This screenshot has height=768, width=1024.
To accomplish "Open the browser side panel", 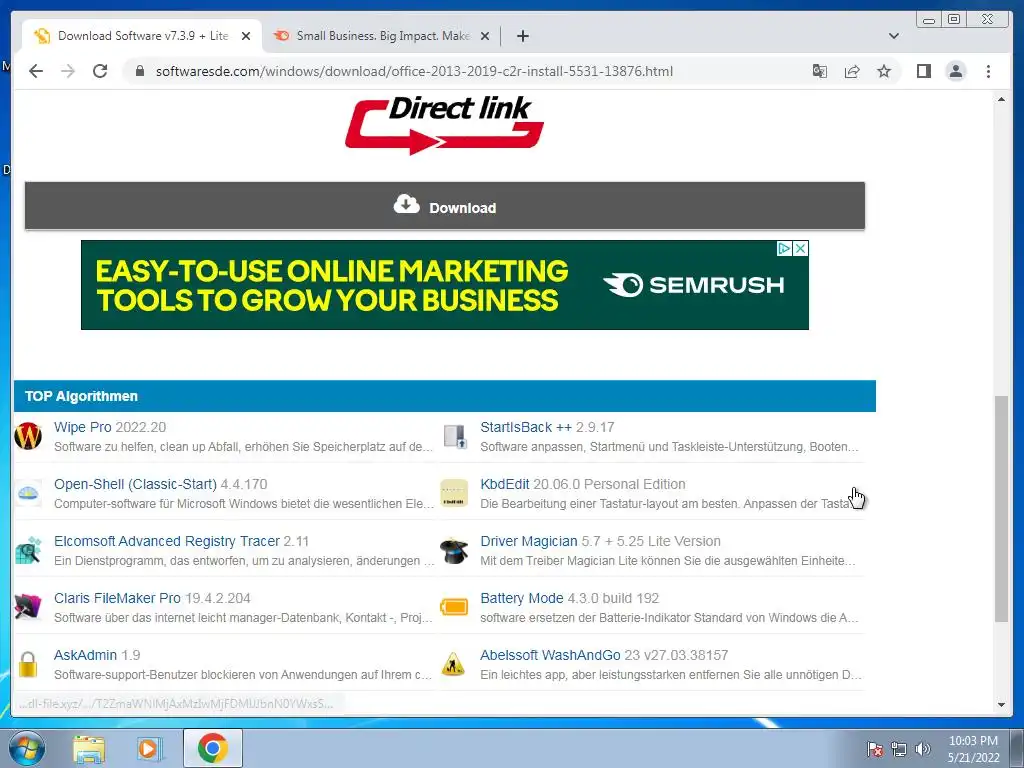I will tap(923, 71).
